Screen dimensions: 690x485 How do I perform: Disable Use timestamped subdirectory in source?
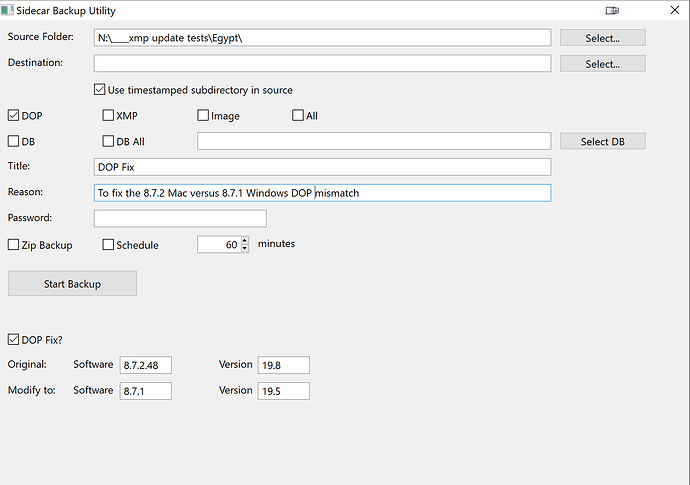click(x=100, y=90)
